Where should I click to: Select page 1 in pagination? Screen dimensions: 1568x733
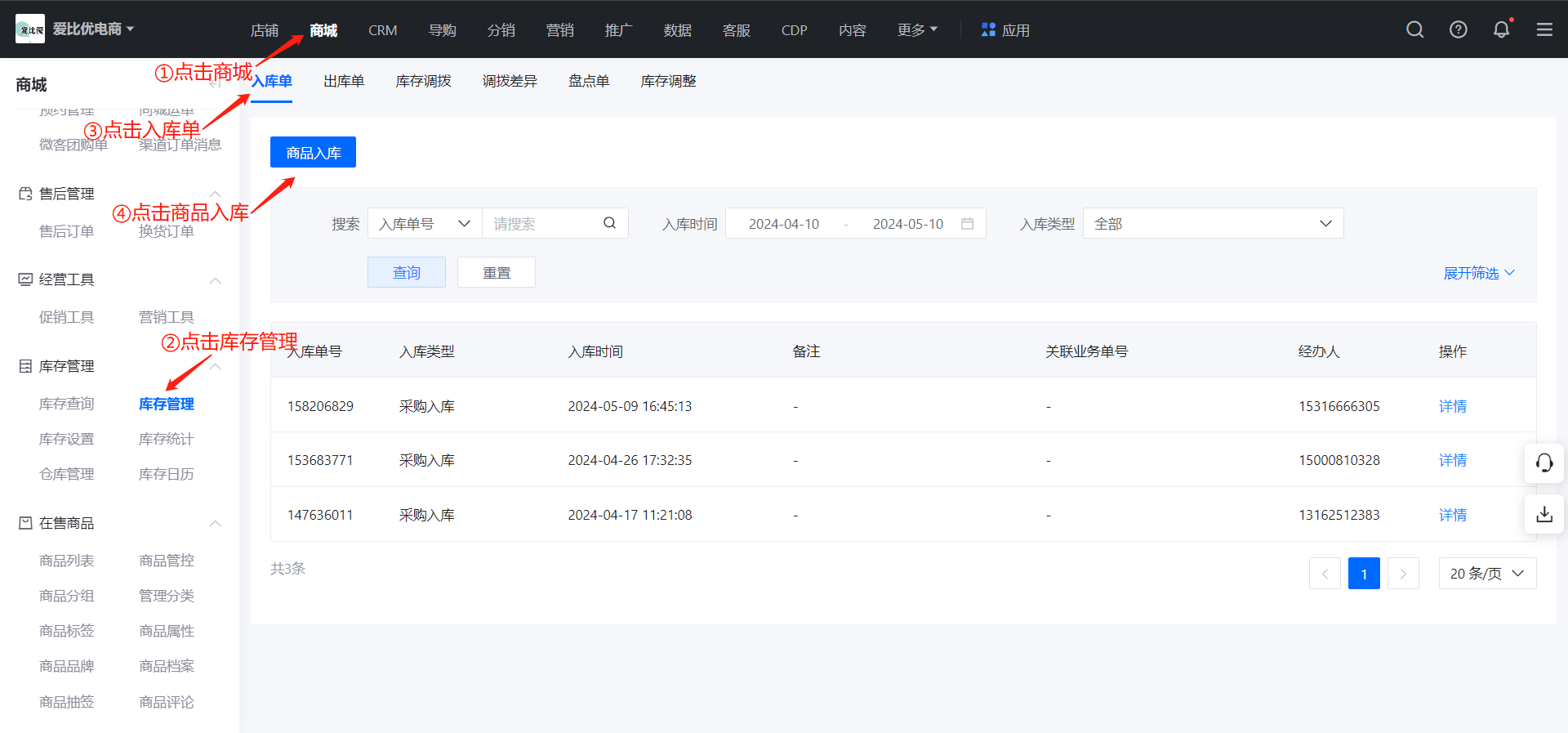1364,574
